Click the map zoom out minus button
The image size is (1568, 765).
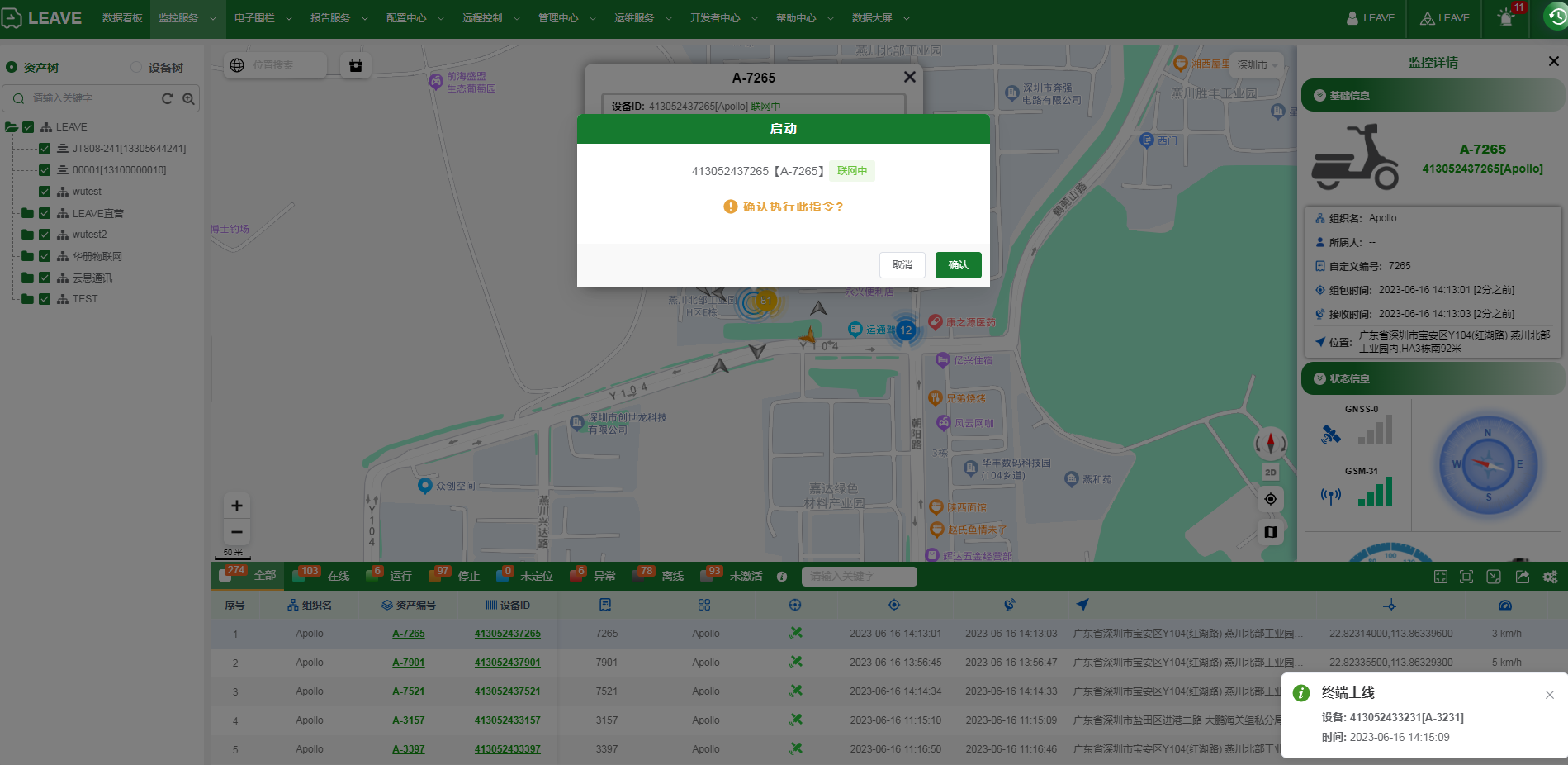(x=237, y=532)
